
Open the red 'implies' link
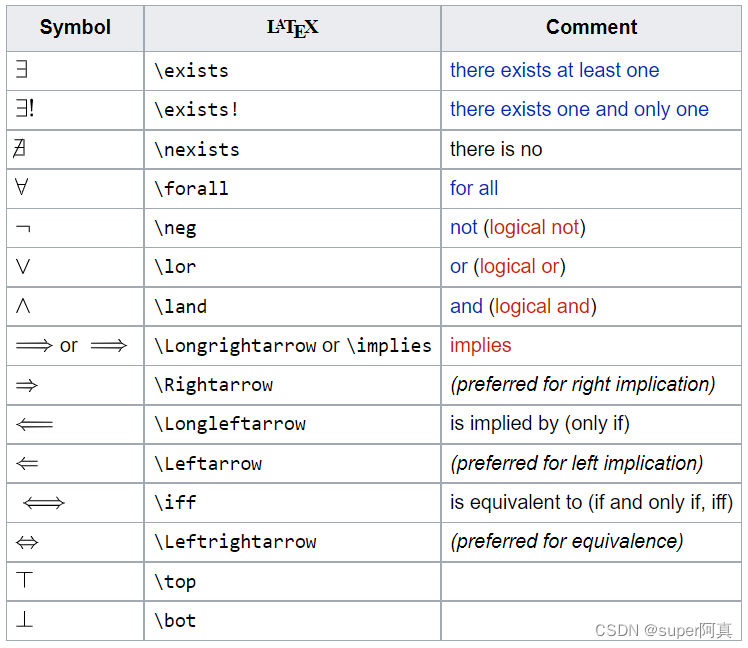[x=480, y=345]
